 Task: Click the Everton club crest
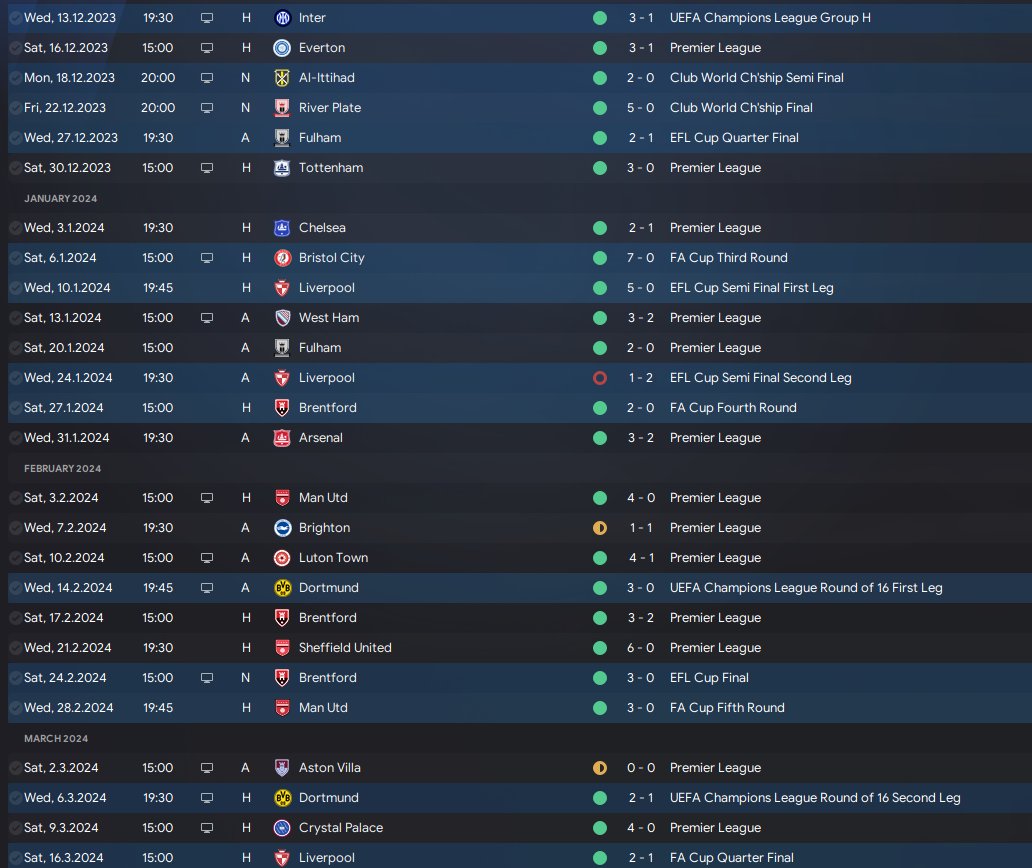[282, 47]
